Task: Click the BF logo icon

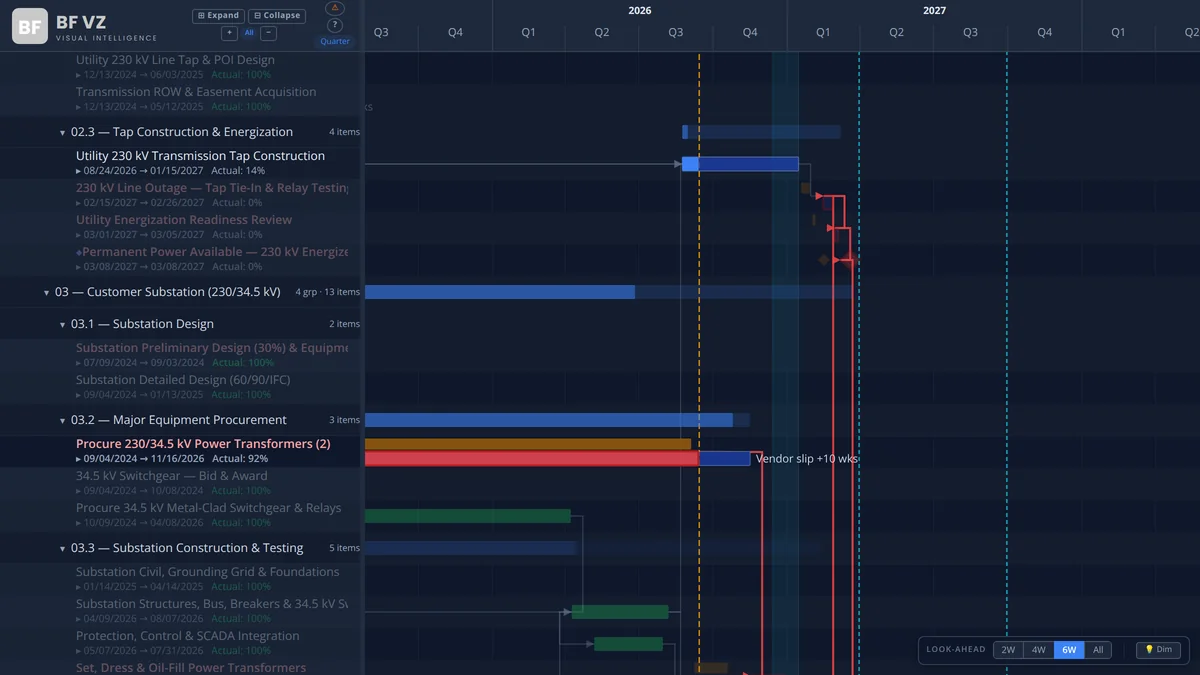Action: [x=30, y=26]
